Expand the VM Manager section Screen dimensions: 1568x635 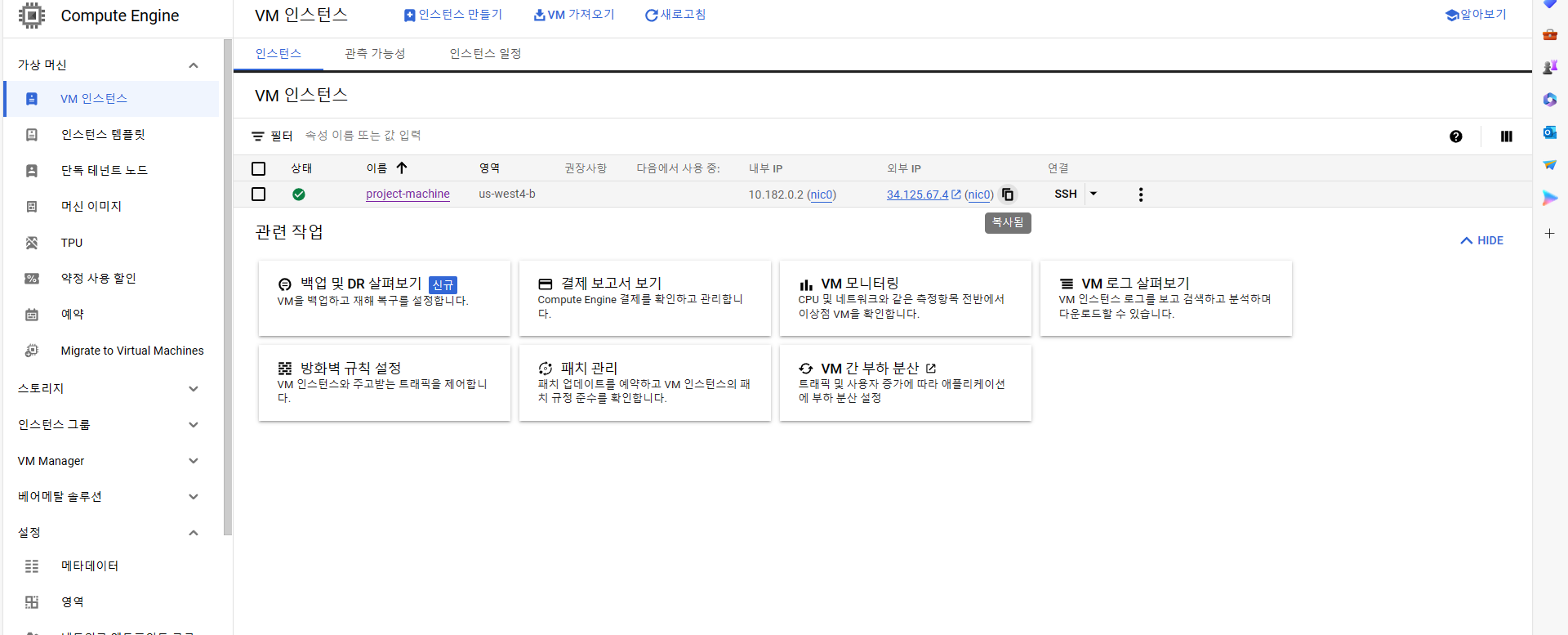(x=194, y=461)
